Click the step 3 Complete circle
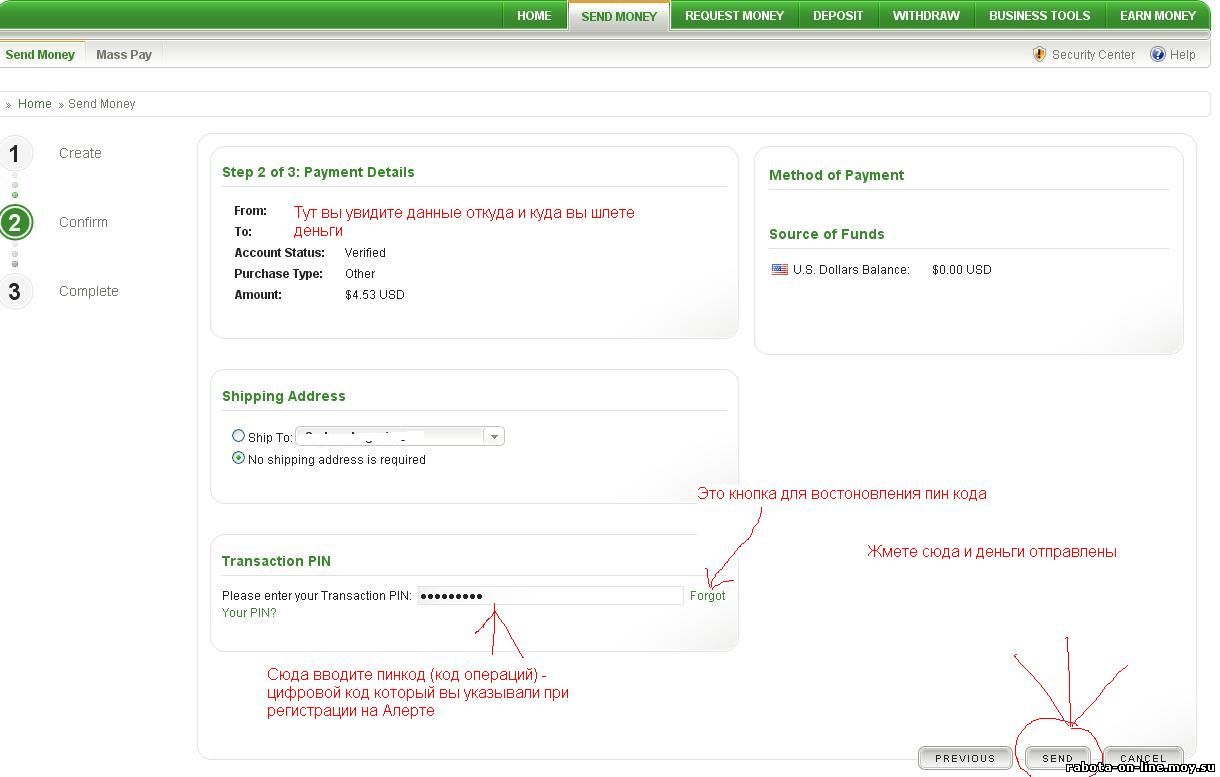Image resolution: width=1220 pixels, height=777 pixels. click(15, 292)
